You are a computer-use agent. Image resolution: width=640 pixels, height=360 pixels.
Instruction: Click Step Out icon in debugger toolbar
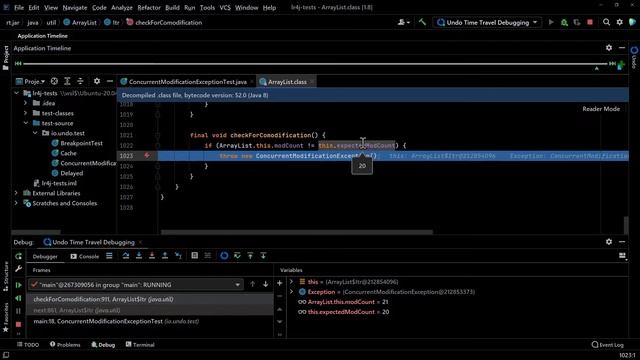pos(165,256)
